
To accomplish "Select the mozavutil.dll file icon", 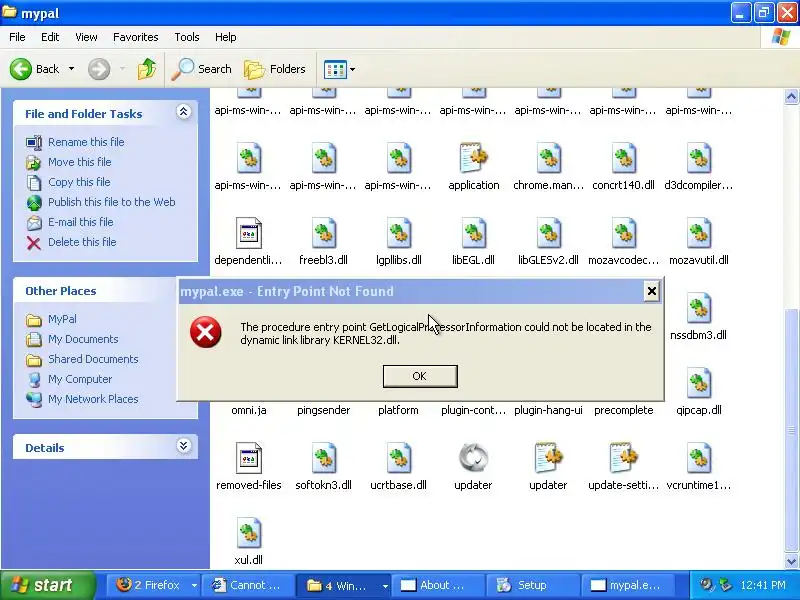I will (698, 233).
